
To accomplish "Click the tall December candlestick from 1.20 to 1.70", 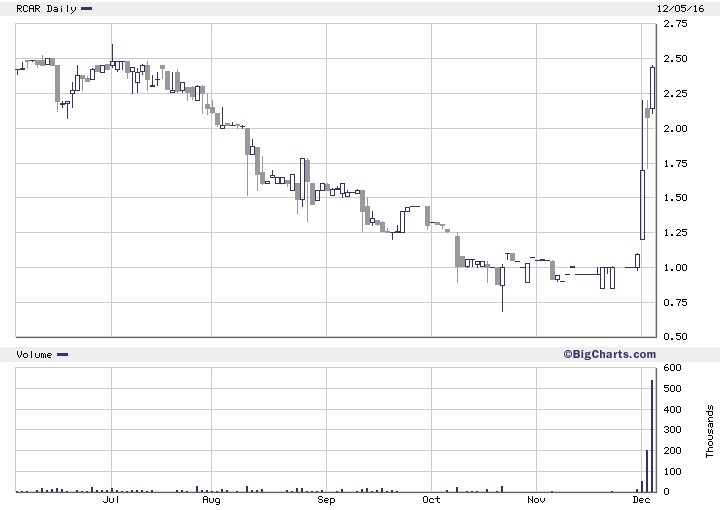I will [642, 205].
